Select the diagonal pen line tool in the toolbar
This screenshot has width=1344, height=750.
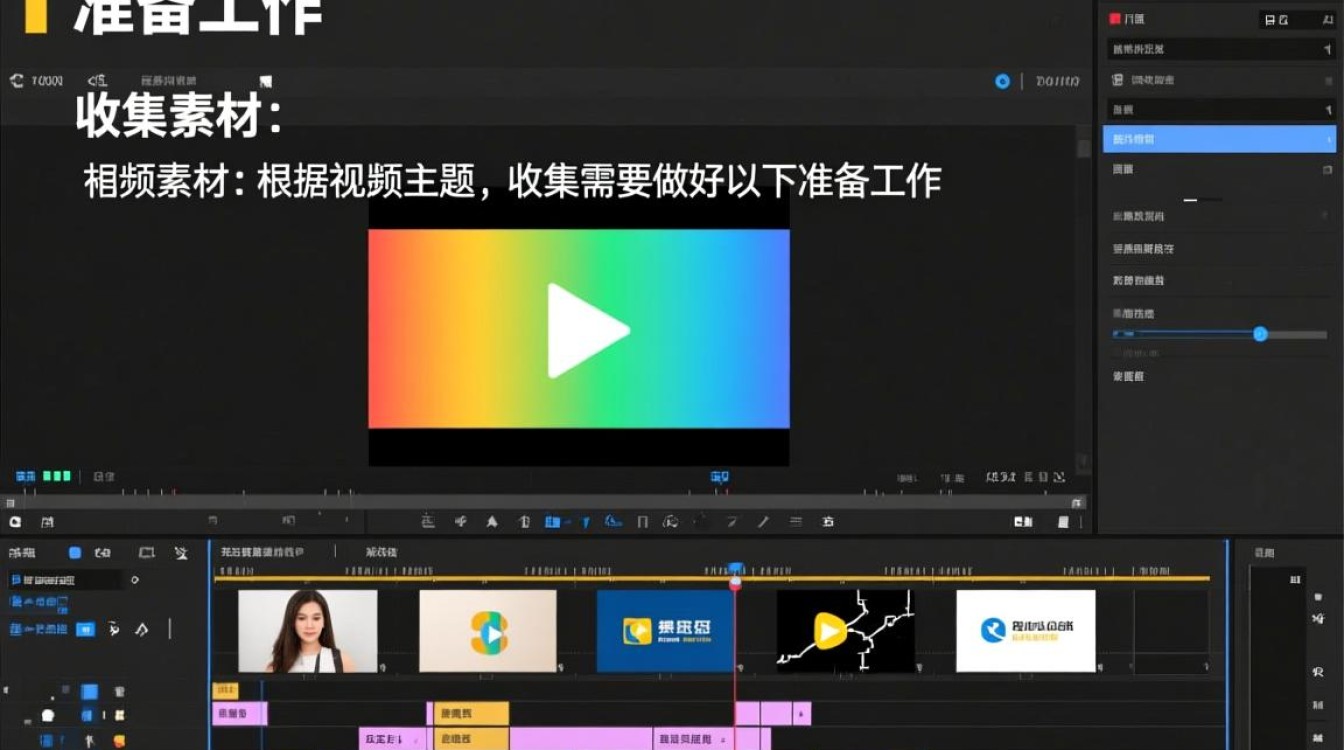coord(763,521)
